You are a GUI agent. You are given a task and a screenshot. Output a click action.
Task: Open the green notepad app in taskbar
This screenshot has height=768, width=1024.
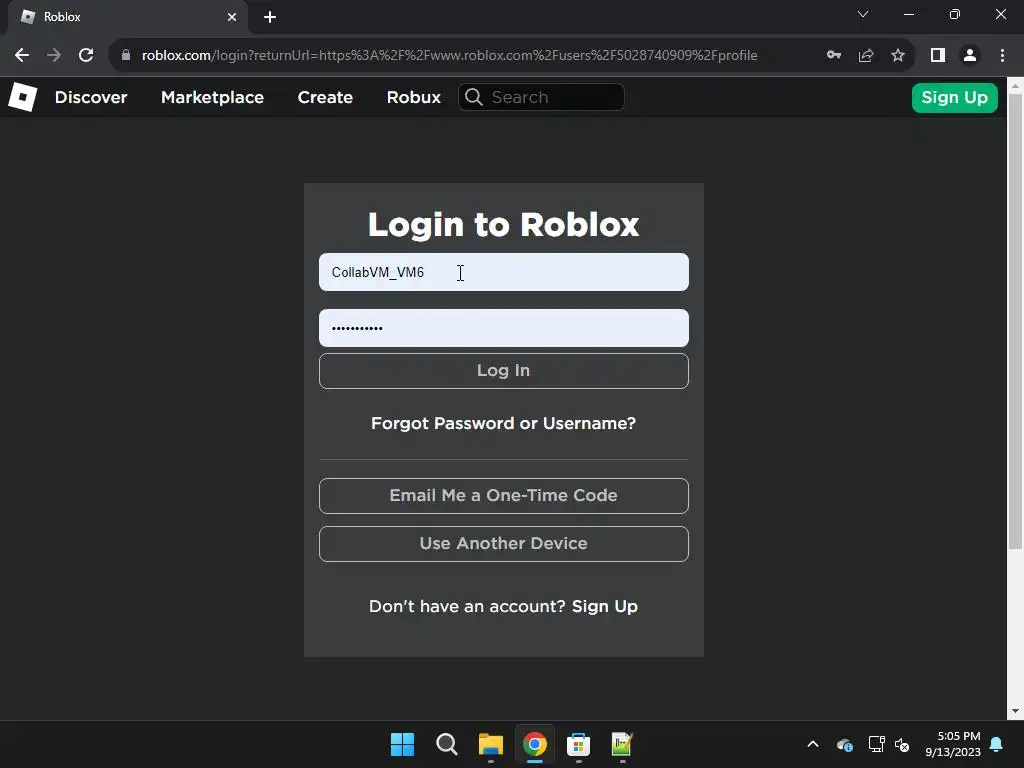(x=622, y=744)
